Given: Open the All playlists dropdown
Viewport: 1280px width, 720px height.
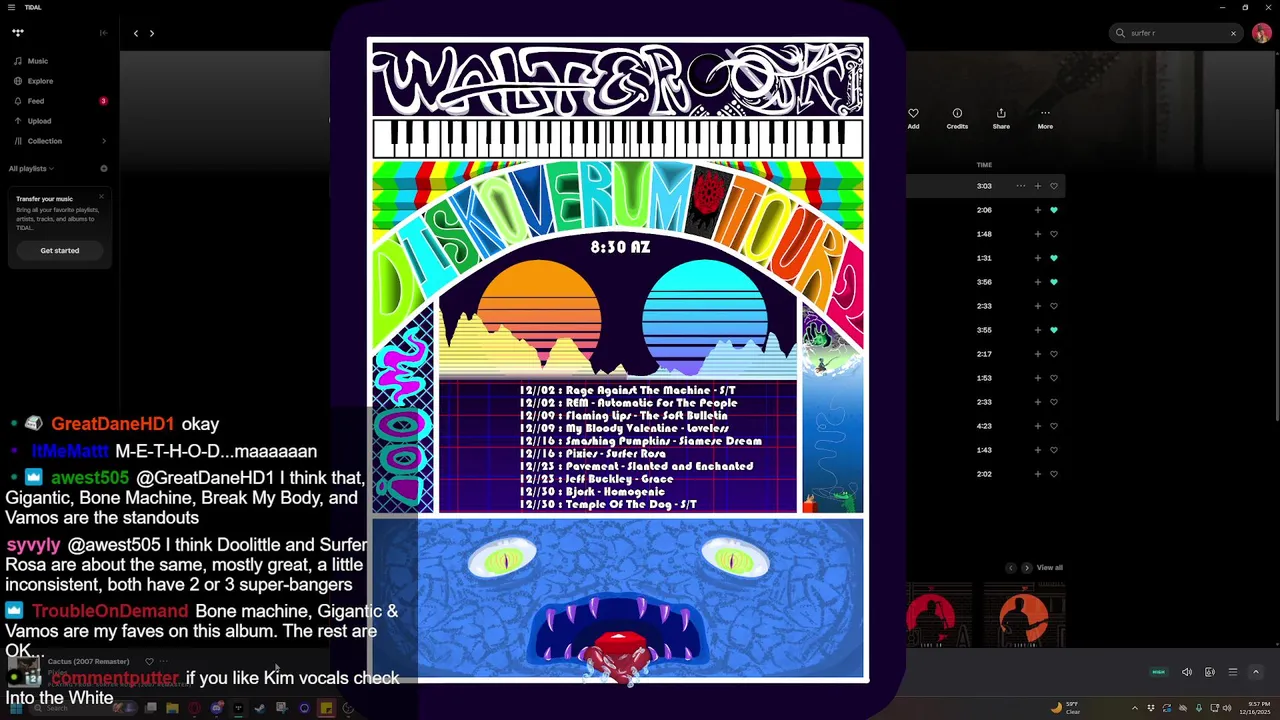Looking at the screenshot, I should [x=31, y=168].
